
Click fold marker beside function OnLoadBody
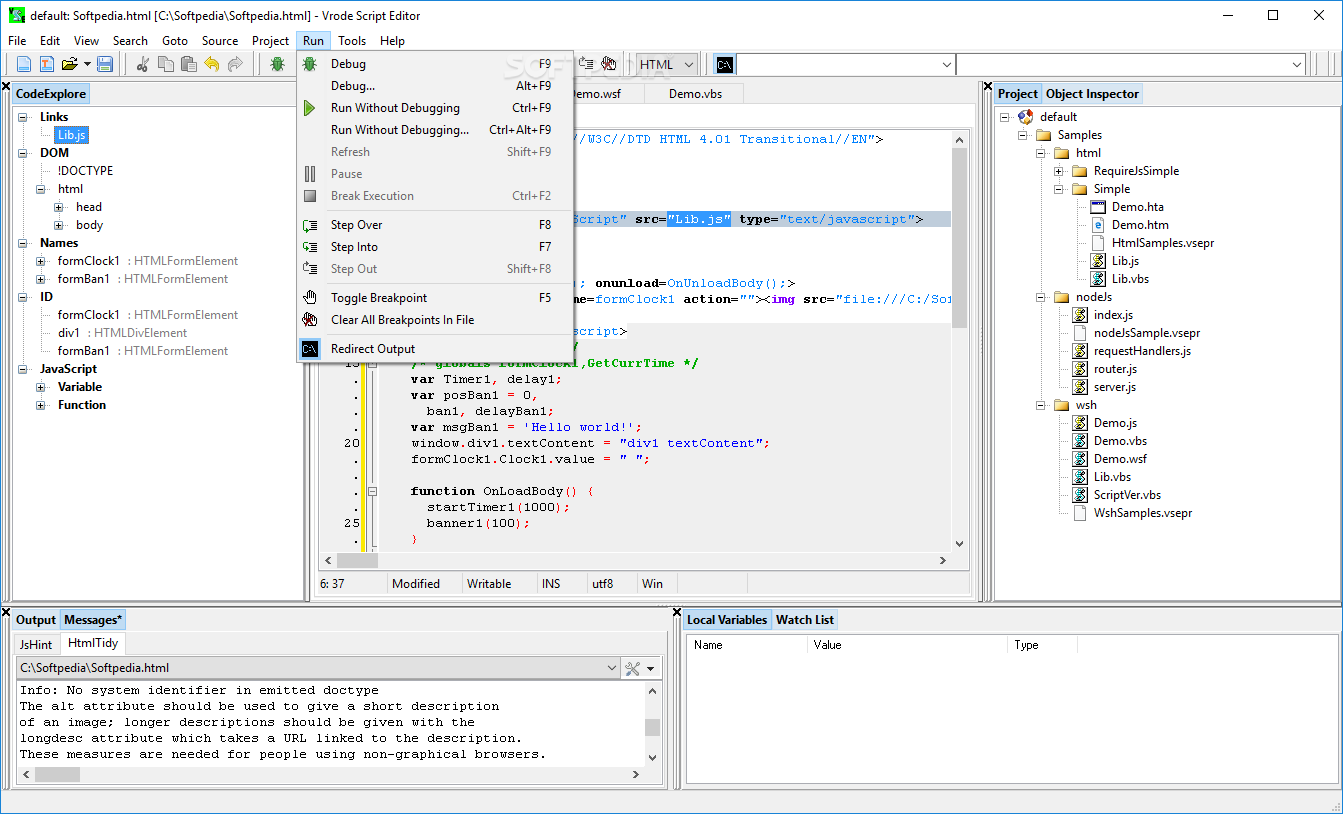pos(372,491)
